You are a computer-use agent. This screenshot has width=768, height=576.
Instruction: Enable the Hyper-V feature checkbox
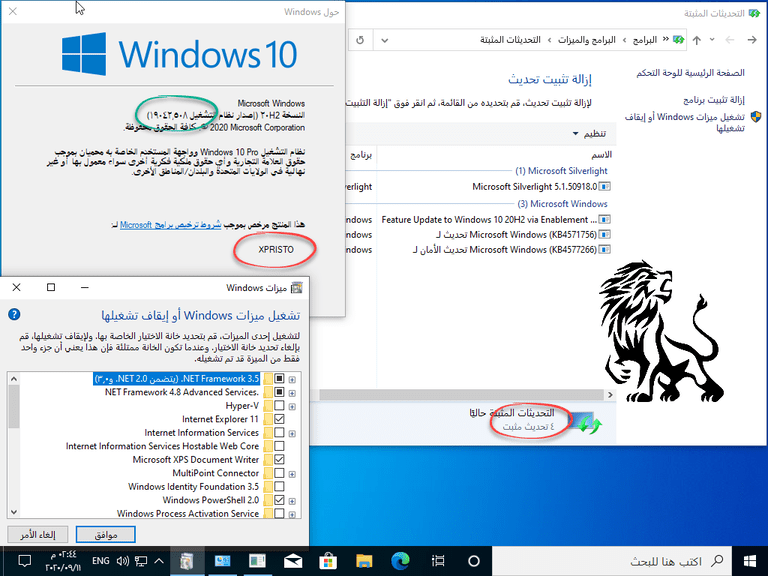click(279, 406)
